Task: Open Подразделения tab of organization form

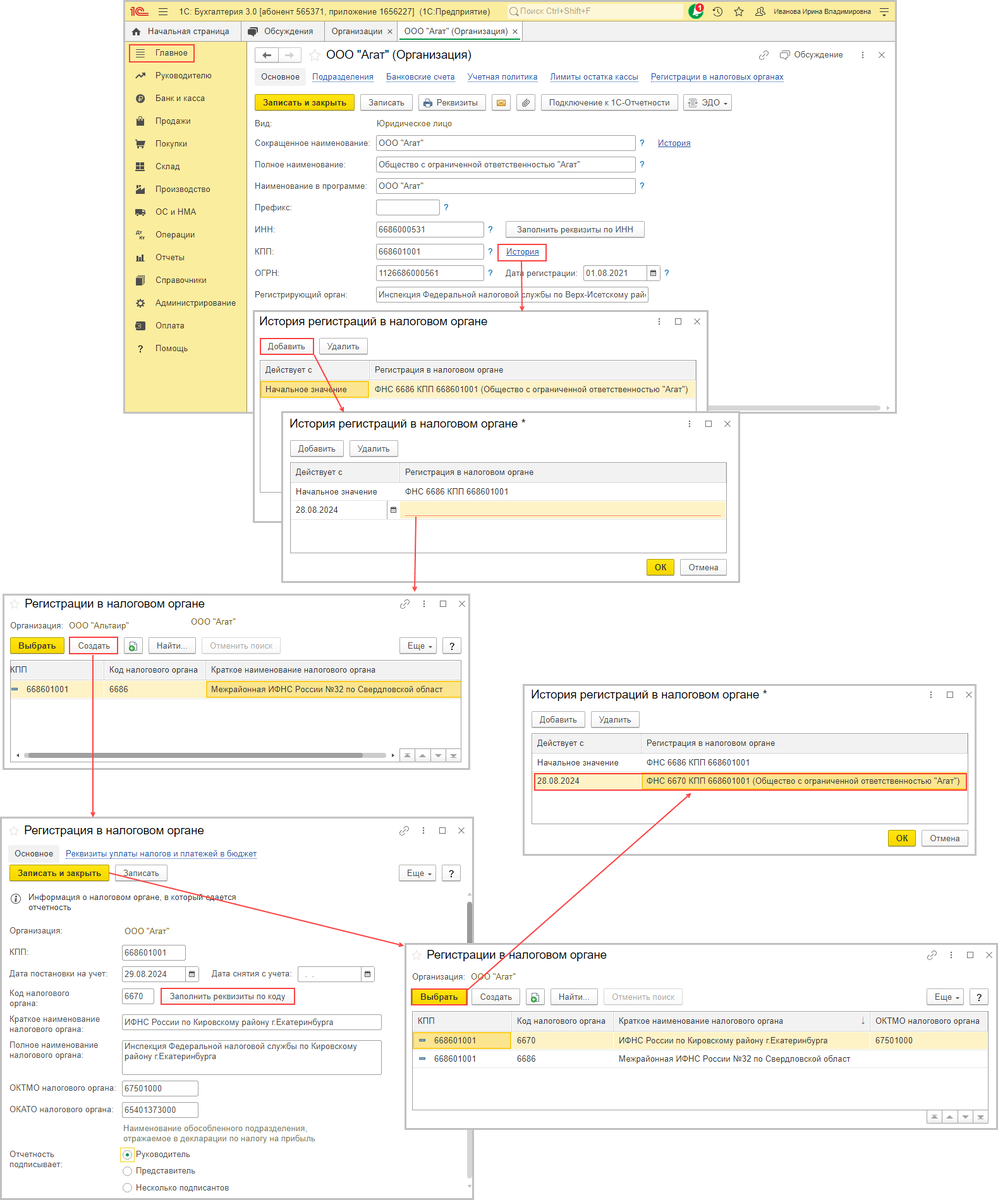Action: (x=343, y=76)
